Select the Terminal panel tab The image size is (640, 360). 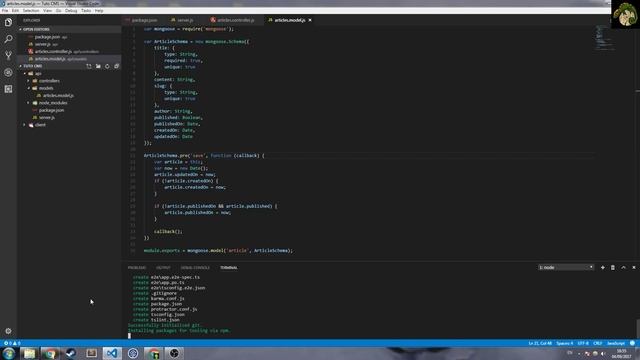click(x=229, y=268)
